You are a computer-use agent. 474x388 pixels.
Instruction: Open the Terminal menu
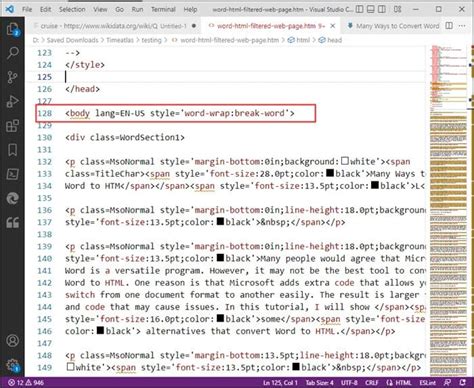163,9
